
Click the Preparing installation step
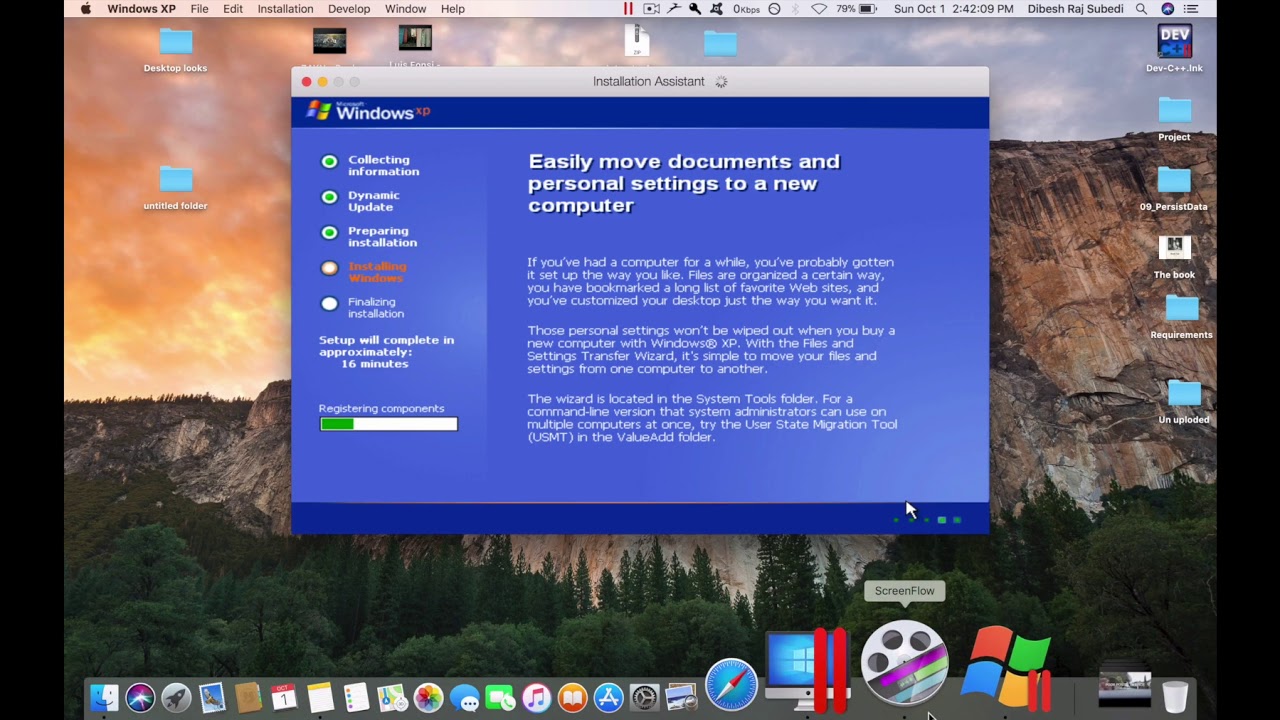pos(369,236)
